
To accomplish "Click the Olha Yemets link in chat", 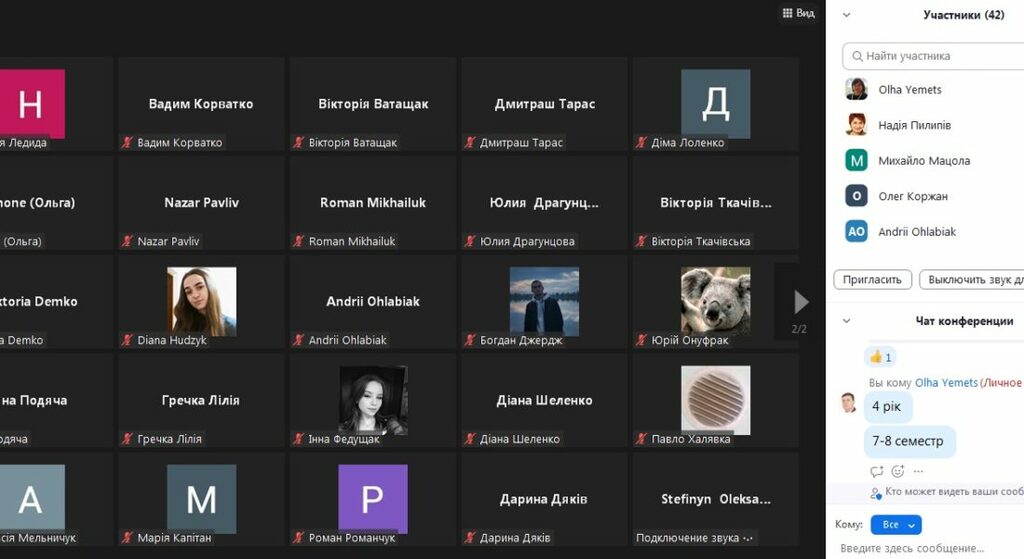I will pos(946,383).
